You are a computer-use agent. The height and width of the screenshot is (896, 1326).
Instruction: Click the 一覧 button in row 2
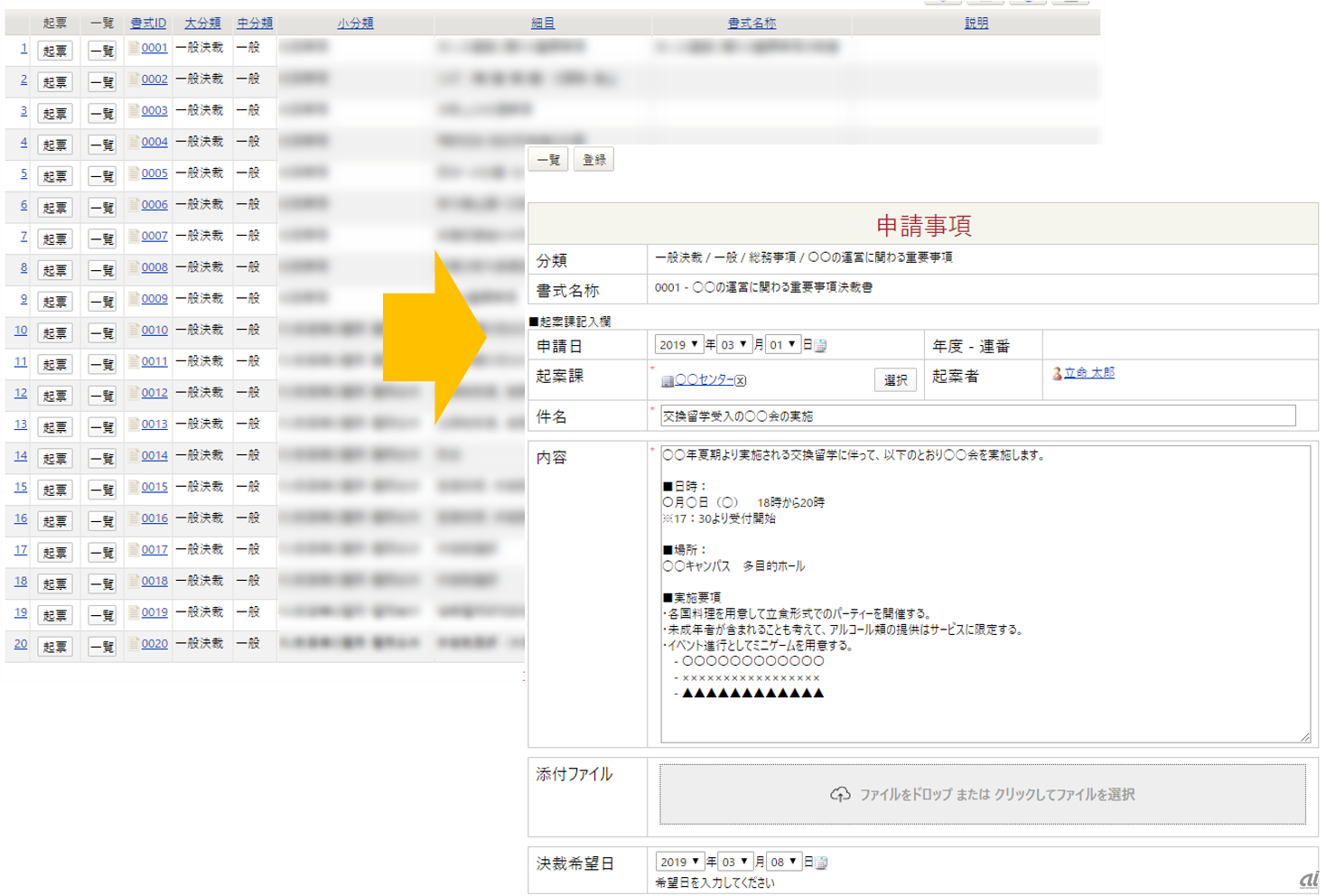(x=102, y=82)
